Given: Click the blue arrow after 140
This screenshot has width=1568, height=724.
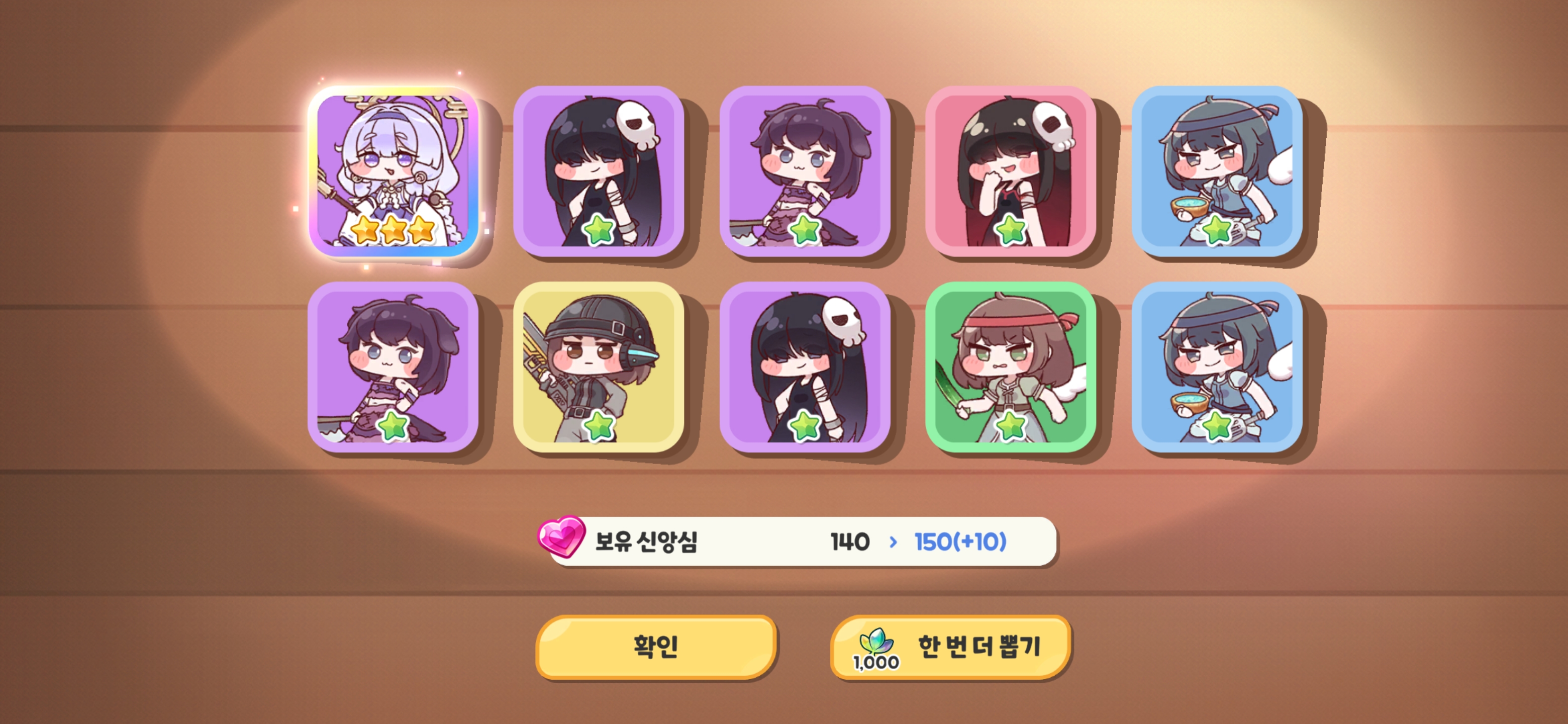Looking at the screenshot, I should [893, 541].
